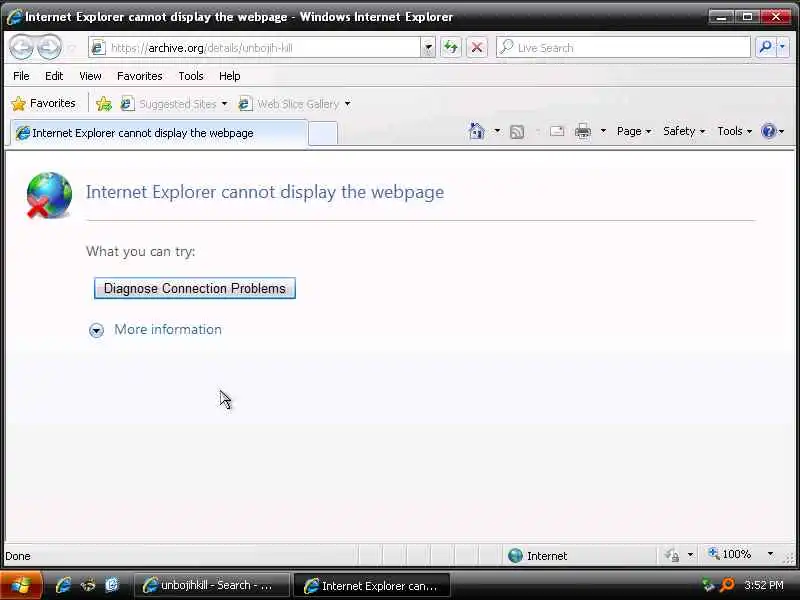This screenshot has width=800, height=600.
Task: Click the Live Search input box
Action: pyautogui.click(x=623, y=47)
